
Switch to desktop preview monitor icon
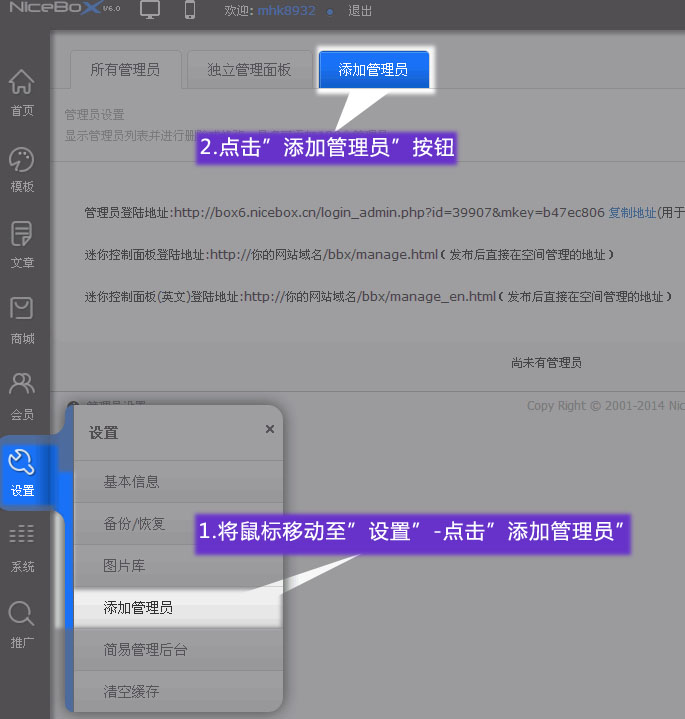(150, 11)
